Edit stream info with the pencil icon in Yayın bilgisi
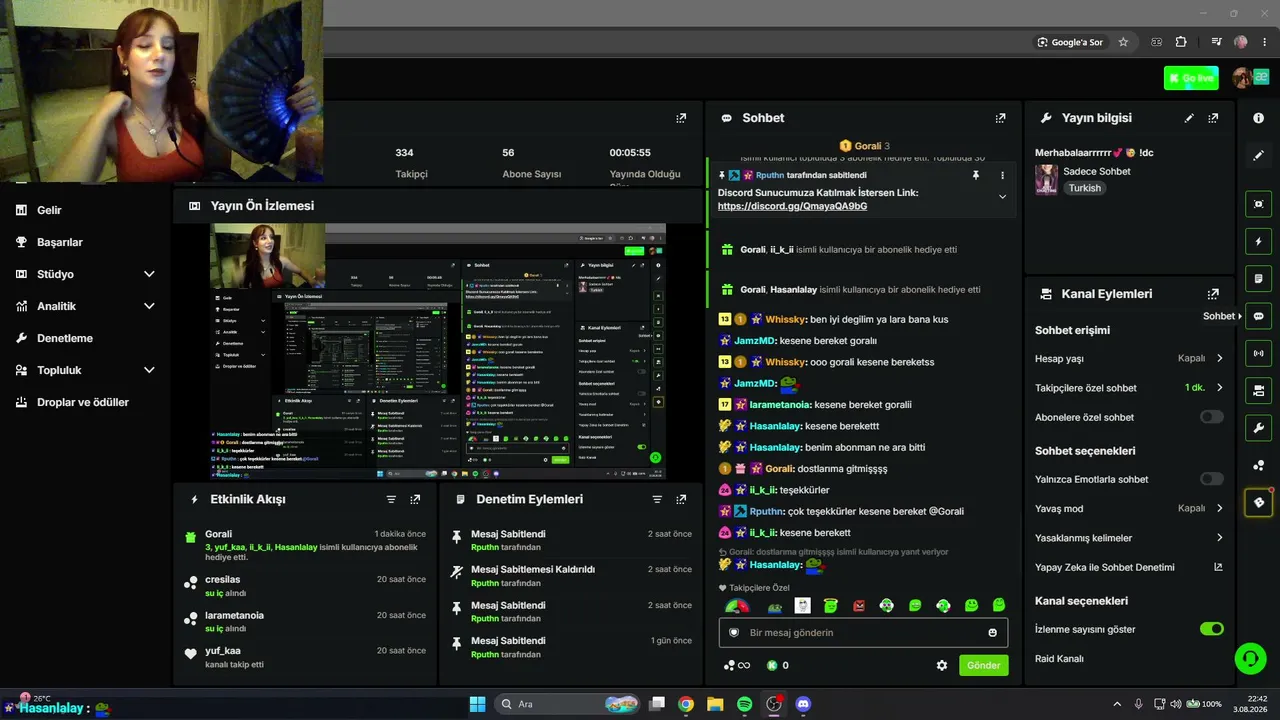This screenshot has height=720, width=1280. (x=1189, y=118)
